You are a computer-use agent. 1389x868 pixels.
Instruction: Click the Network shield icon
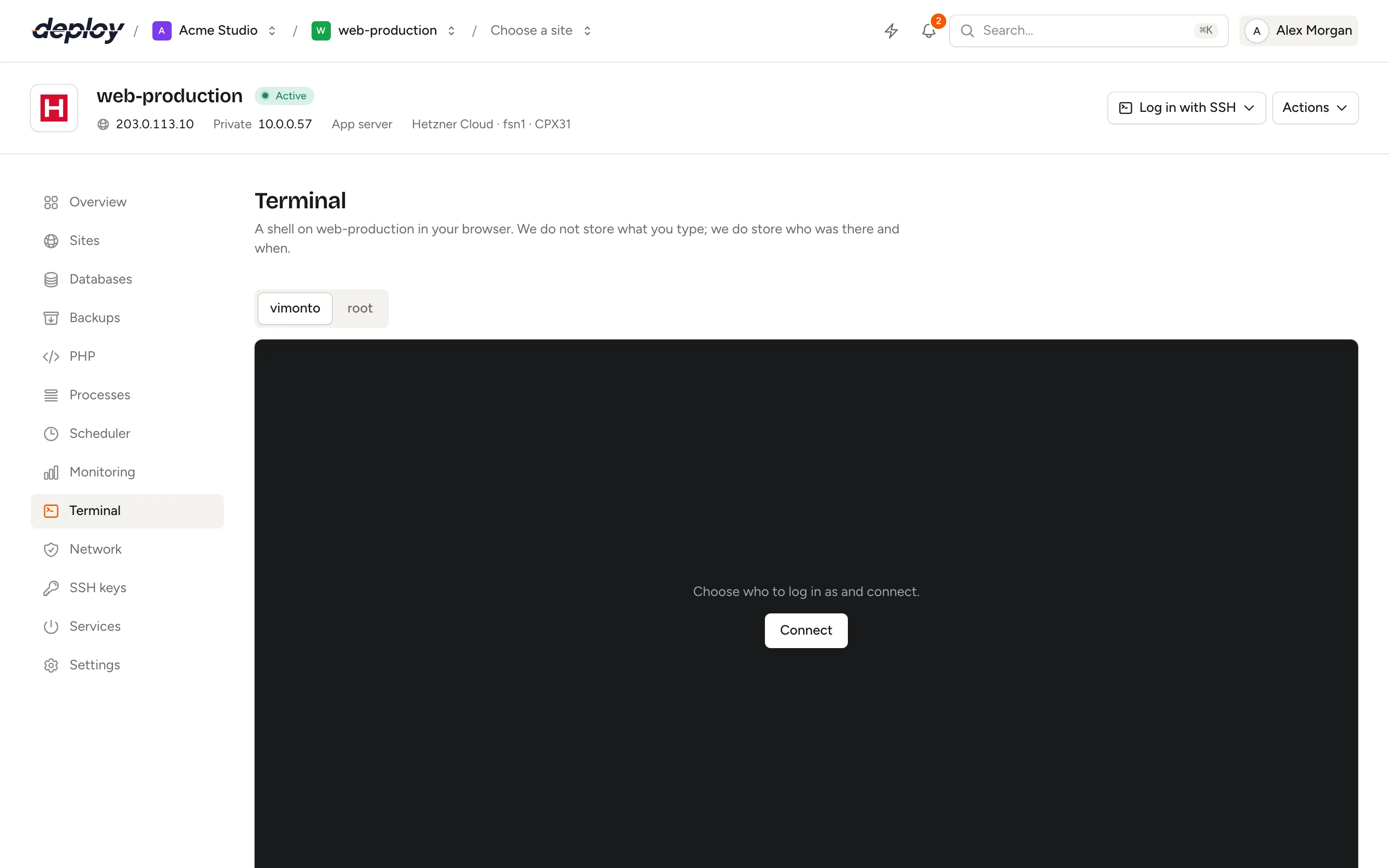pos(51,549)
